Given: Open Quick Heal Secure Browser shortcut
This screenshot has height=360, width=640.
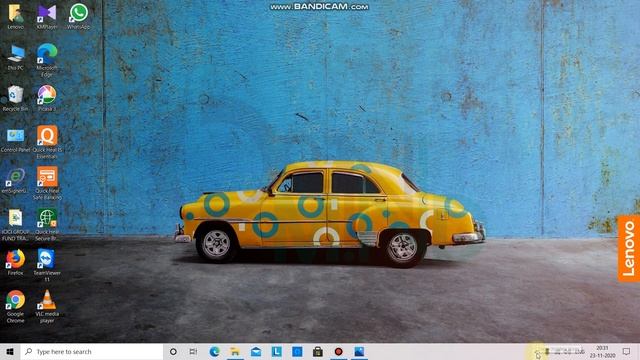Looking at the screenshot, I should (47, 224).
